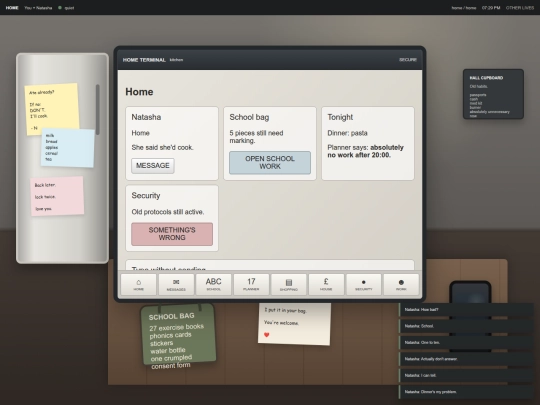
Task: Click 'Old protocols still active.' text
Action: (168, 212)
